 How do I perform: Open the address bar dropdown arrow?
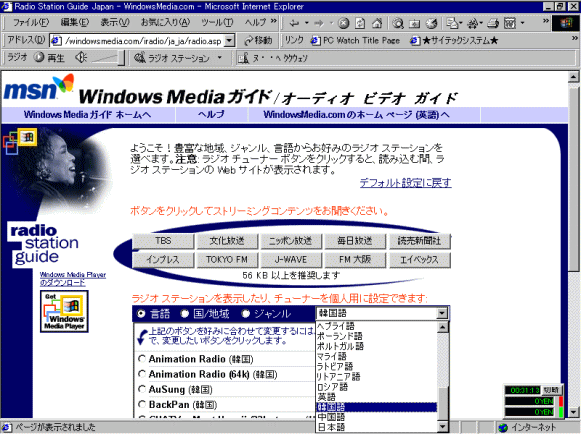230,40
